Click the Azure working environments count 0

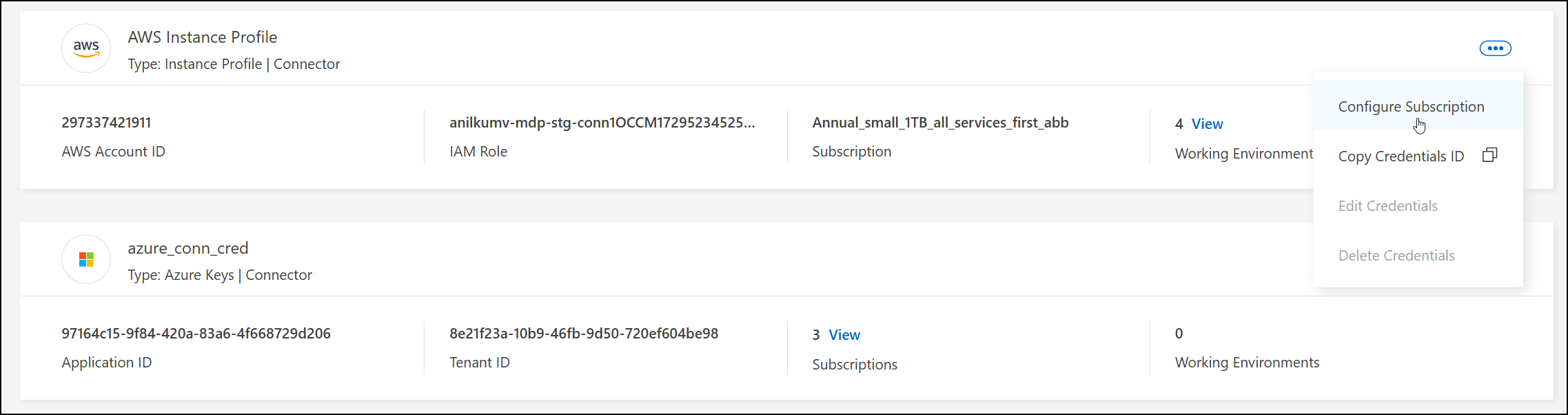[x=1179, y=334]
